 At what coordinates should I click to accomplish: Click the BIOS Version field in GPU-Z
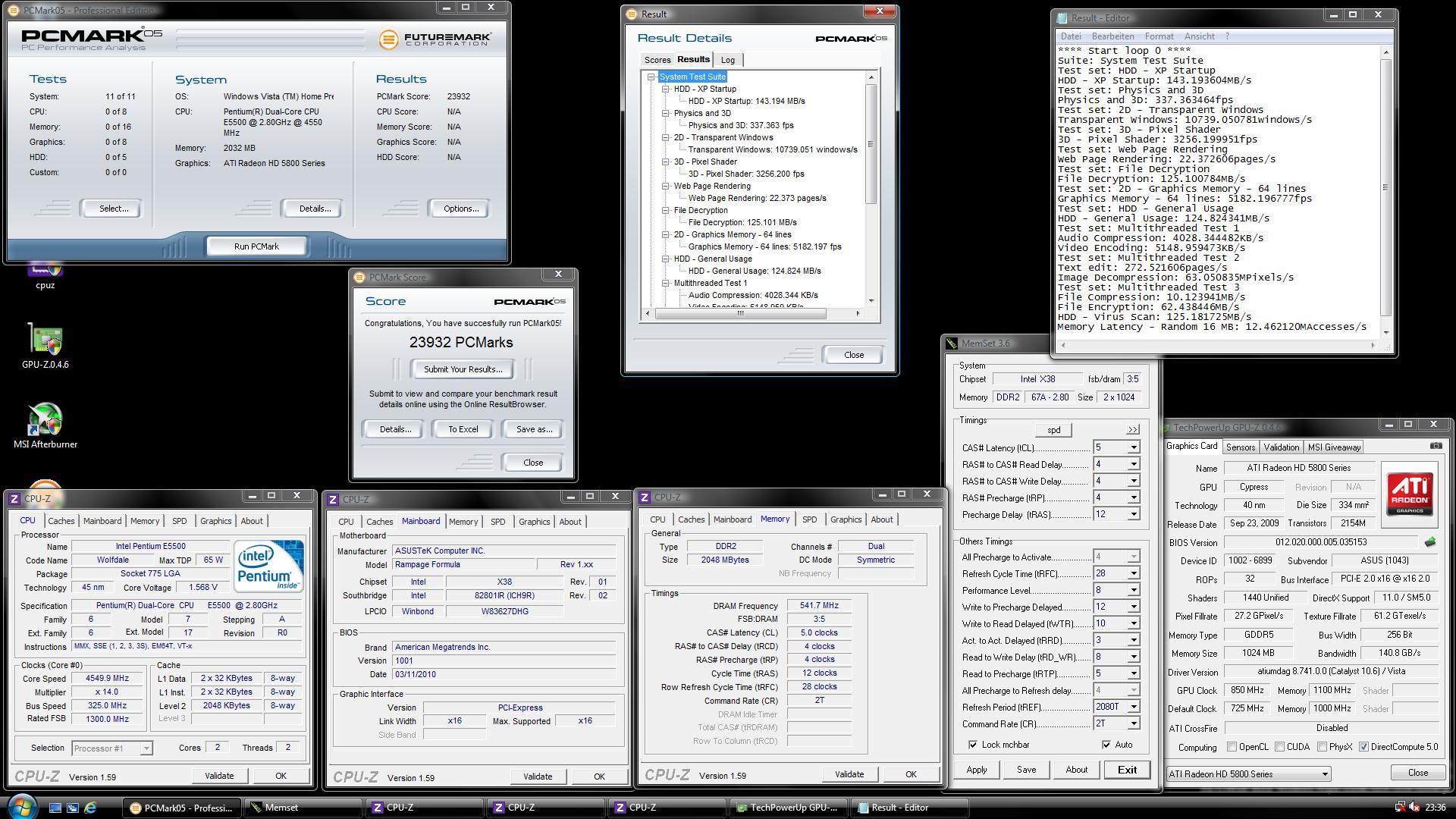[1320, 542]
